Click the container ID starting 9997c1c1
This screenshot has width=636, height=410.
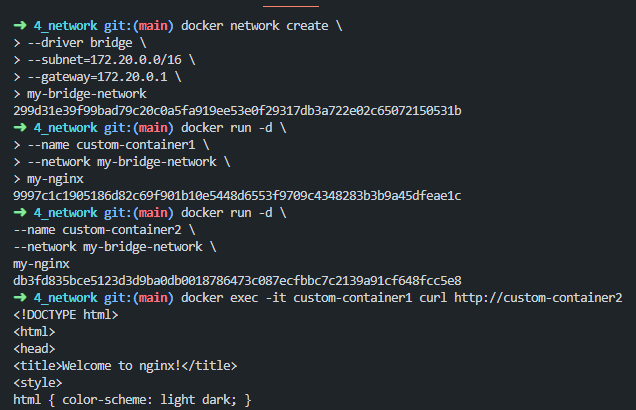pyautogui.click(x=237, y=196)
